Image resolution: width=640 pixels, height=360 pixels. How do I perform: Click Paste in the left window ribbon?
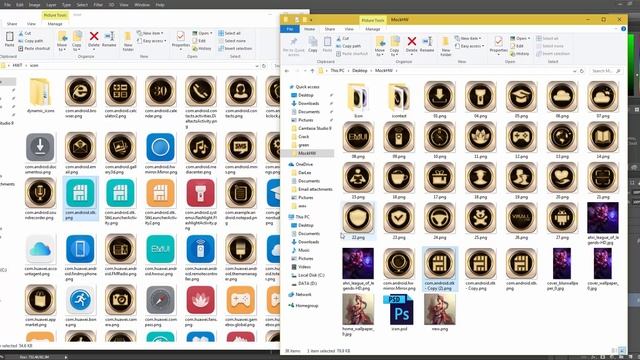click(9, 40)
